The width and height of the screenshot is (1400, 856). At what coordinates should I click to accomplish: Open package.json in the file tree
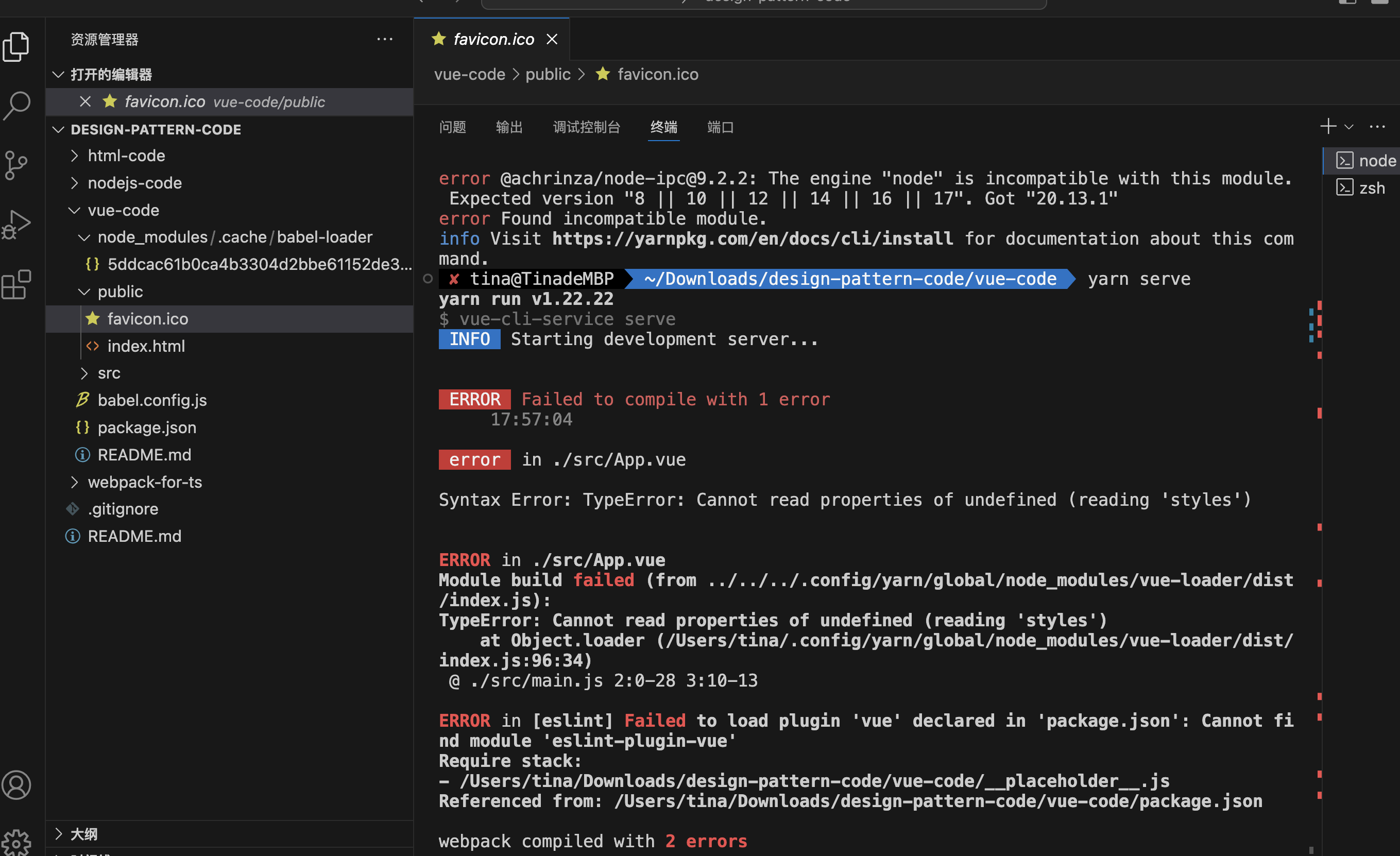point(229,427)
